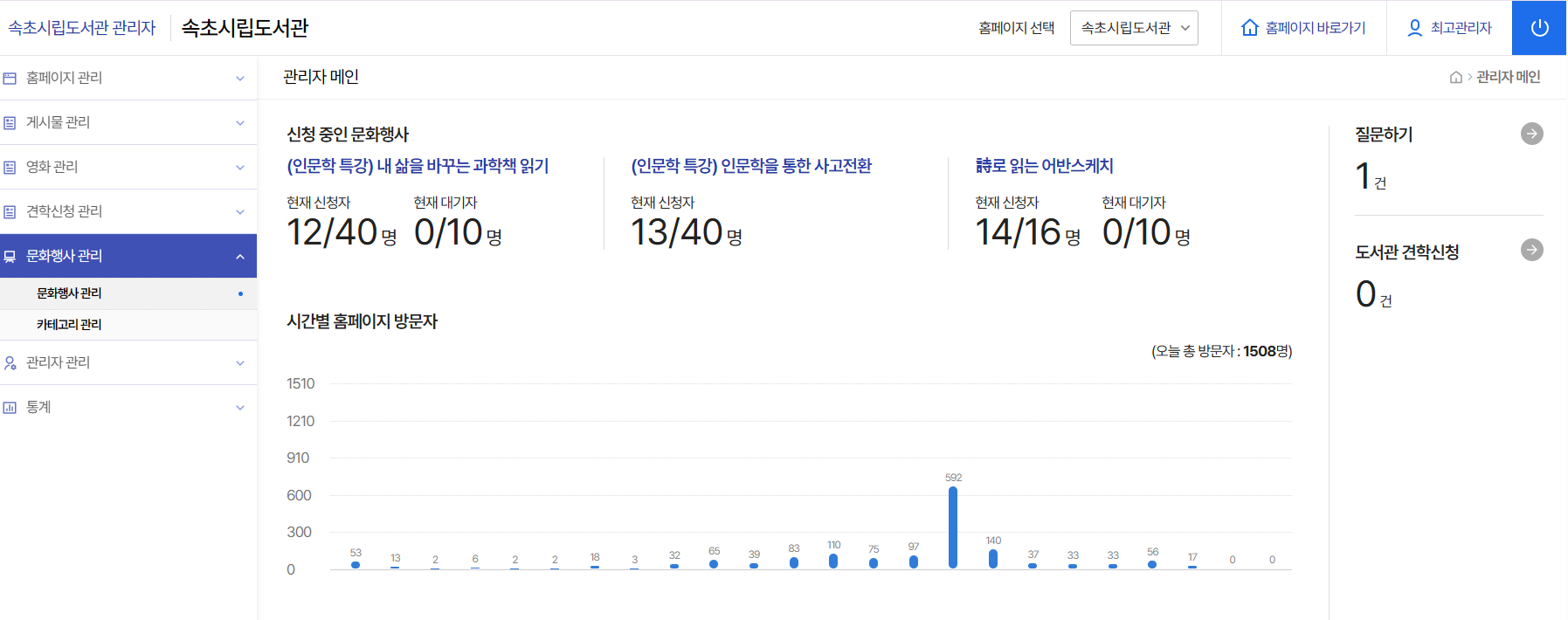Click the 도서관 견학신청 heading text
This screenshot has width=1568, height=620.
pos(1407,252)
